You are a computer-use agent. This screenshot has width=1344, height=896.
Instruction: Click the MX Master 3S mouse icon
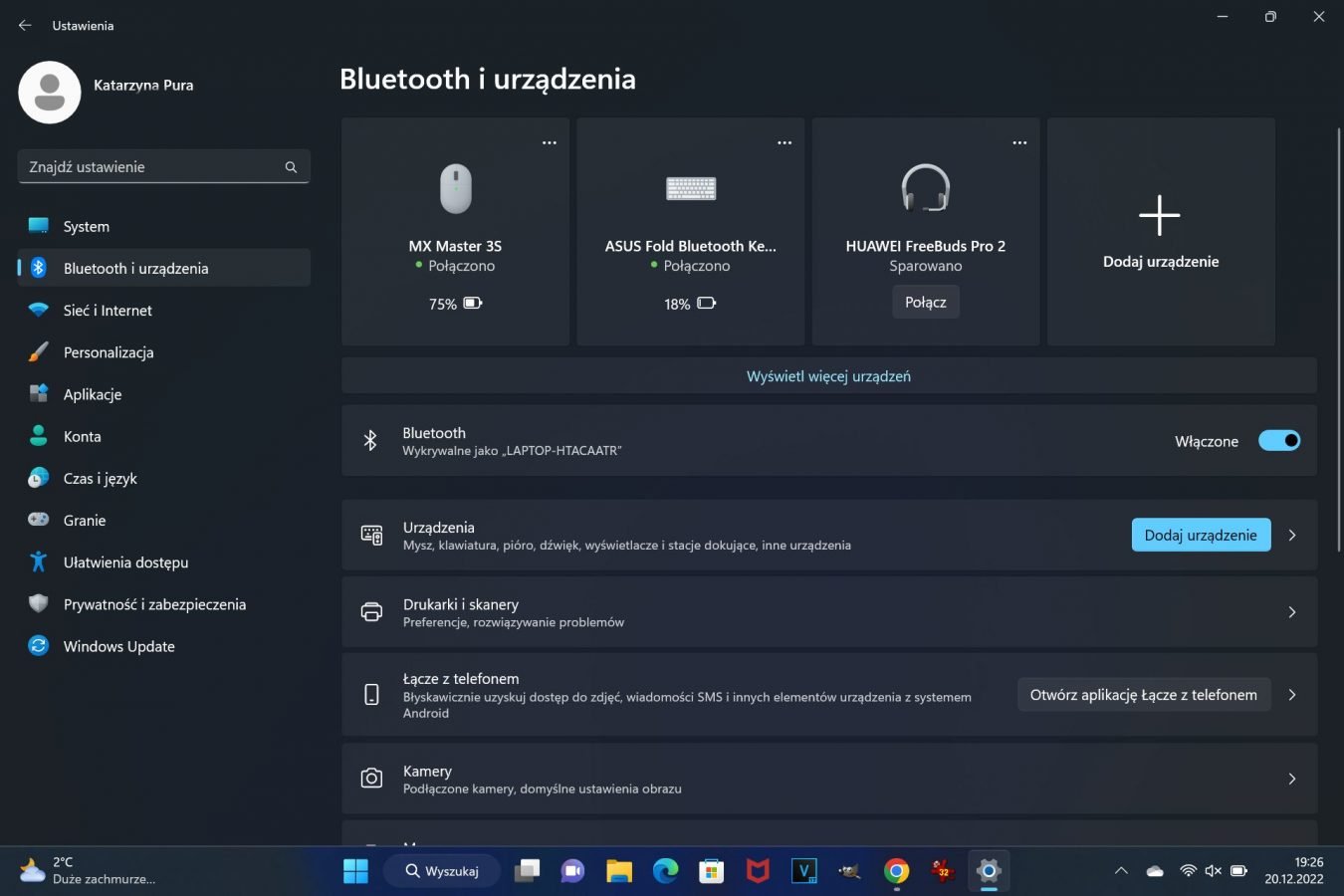click(x=456, y=188)
